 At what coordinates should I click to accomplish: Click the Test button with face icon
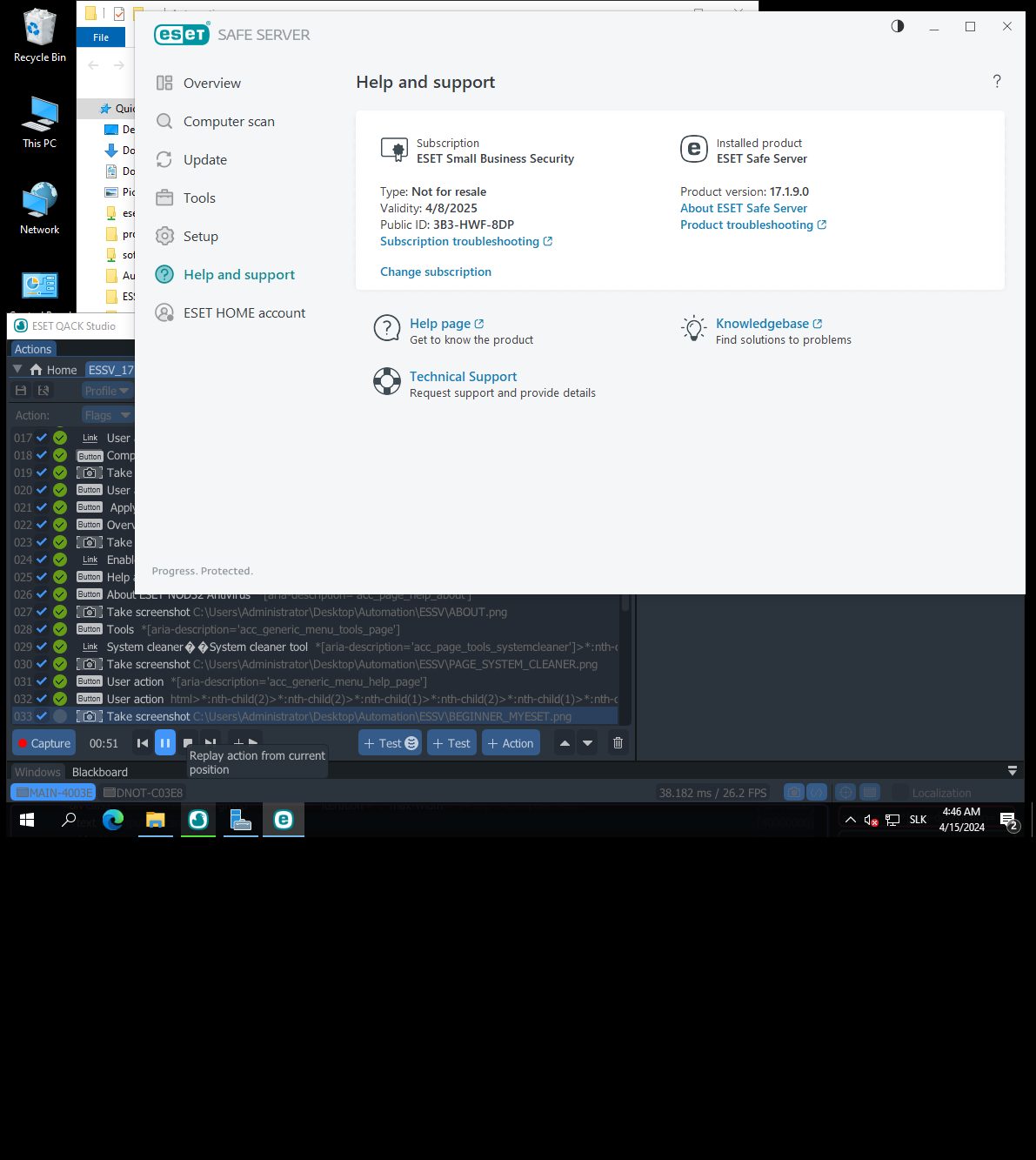(391, 743)
